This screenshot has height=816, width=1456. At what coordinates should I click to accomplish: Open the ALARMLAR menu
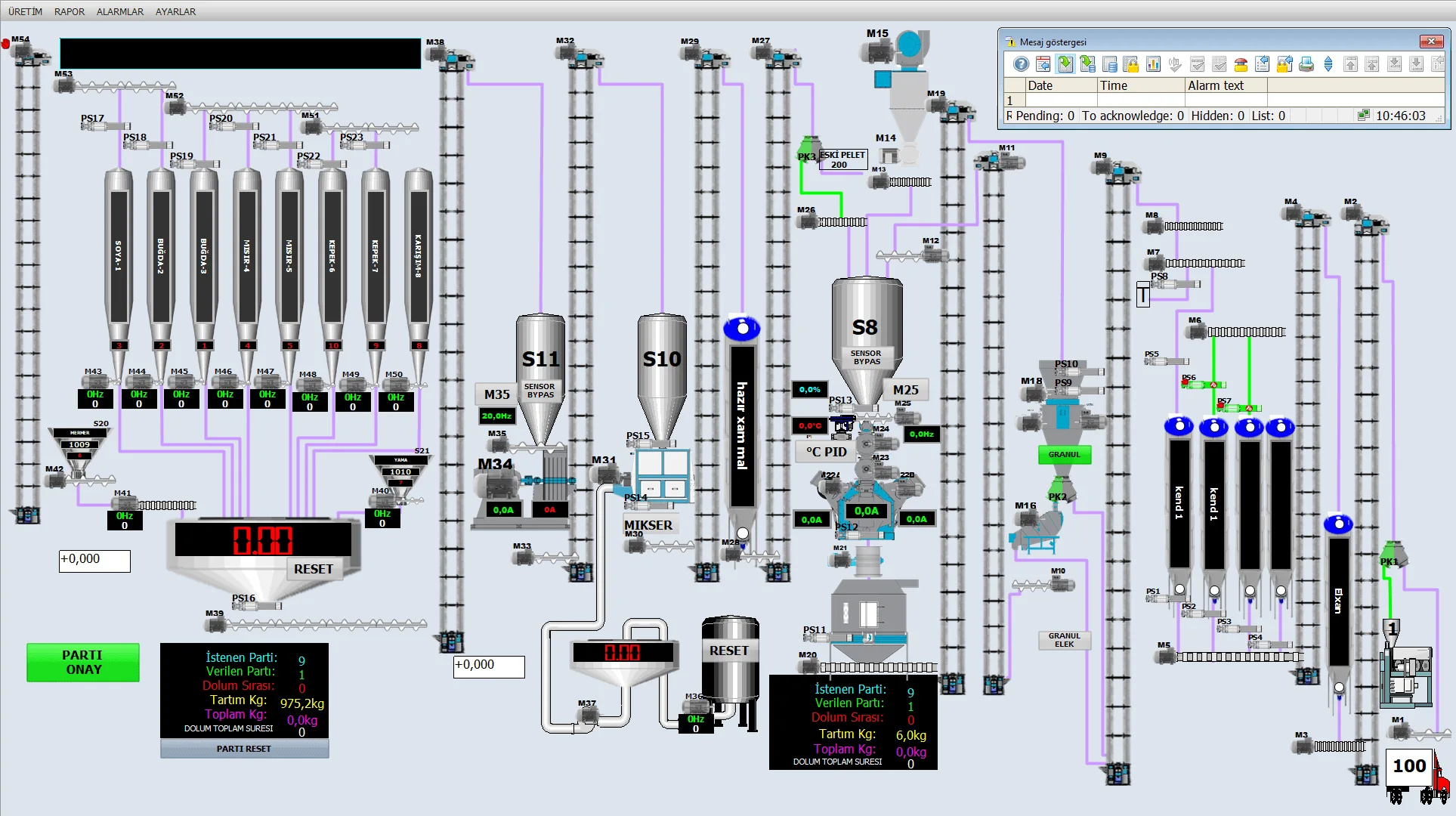point(119,11)
